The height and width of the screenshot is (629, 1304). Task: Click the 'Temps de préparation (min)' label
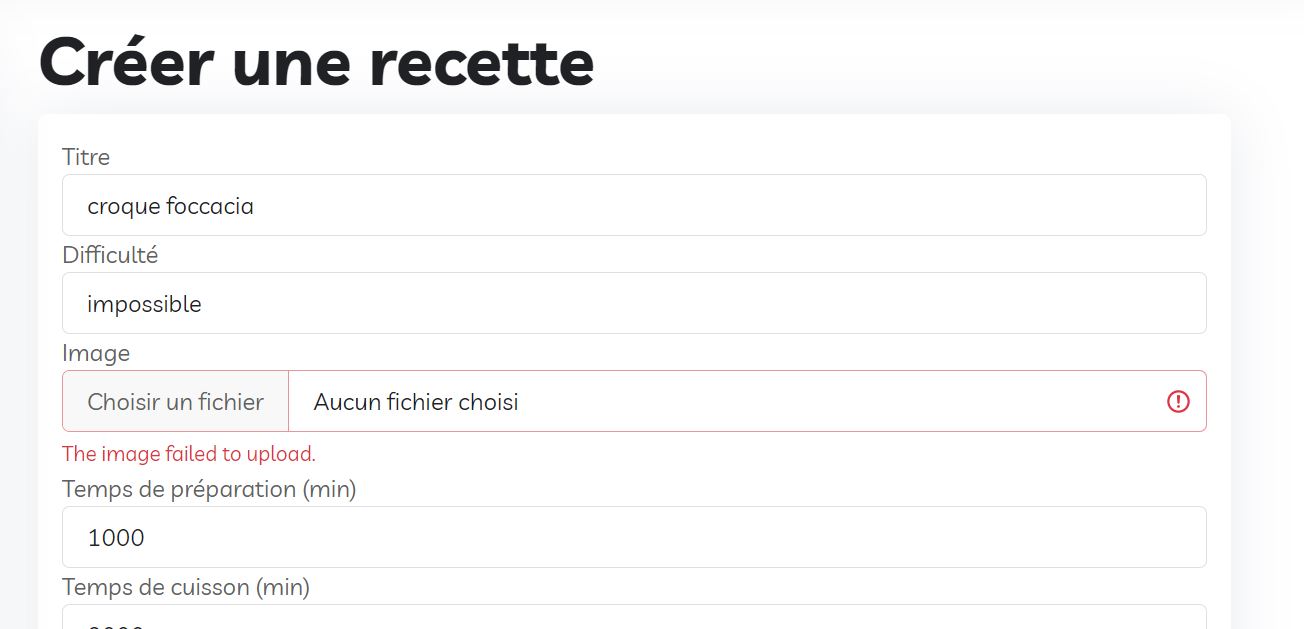pos(209,489)
